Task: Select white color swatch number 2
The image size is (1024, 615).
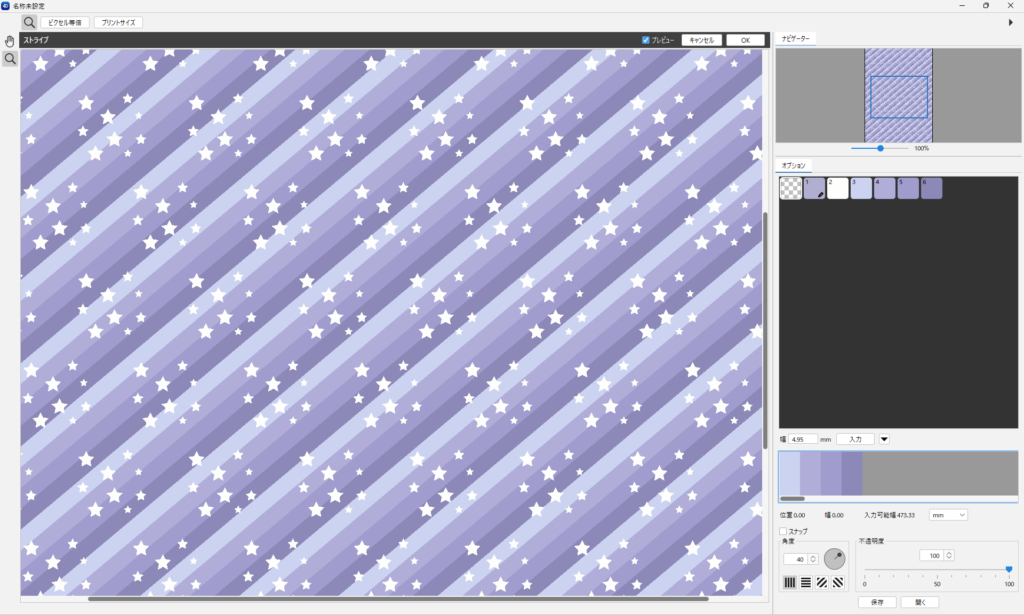Action: 838,188
